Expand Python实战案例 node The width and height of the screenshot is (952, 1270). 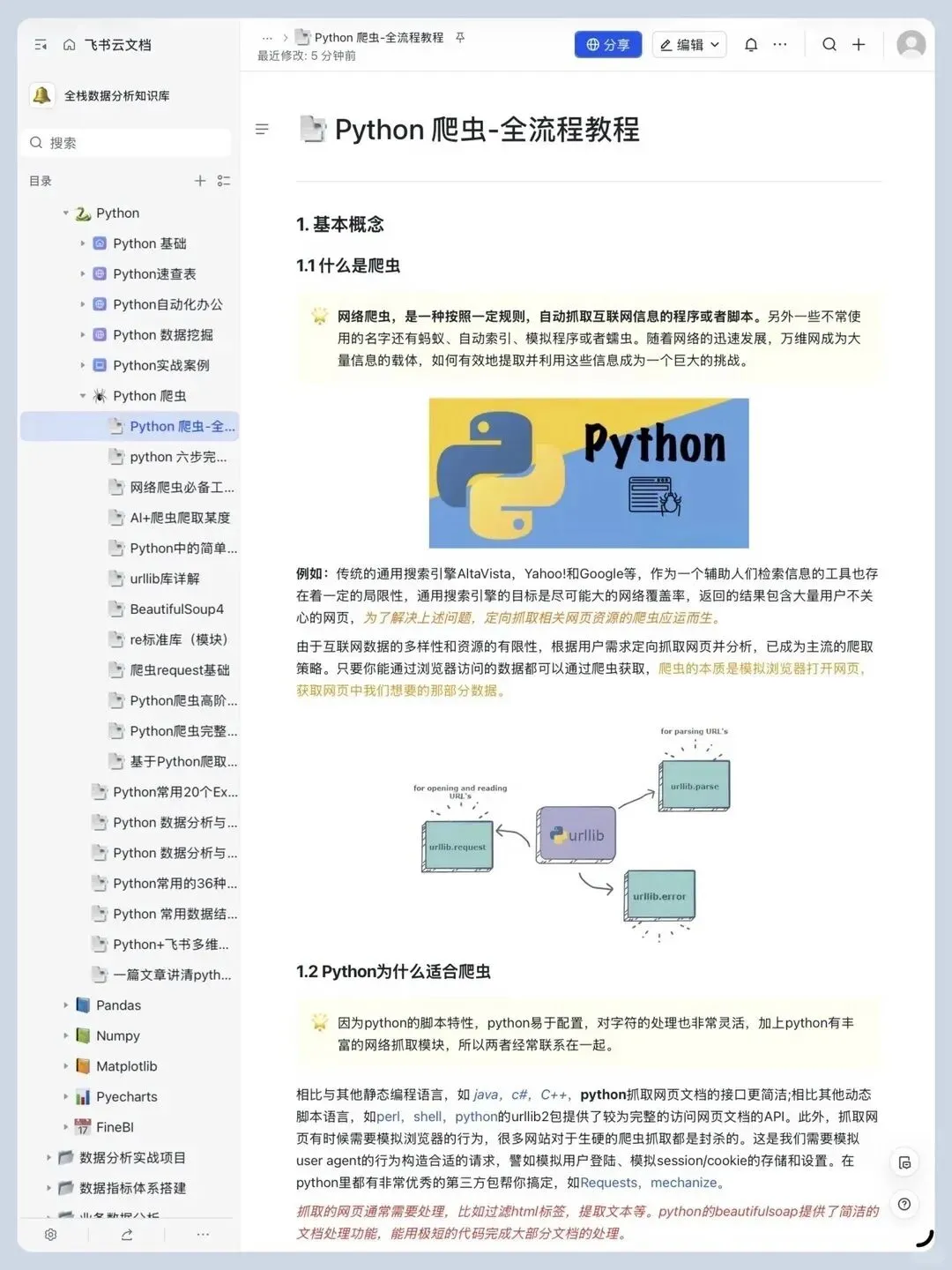(83, 365)
